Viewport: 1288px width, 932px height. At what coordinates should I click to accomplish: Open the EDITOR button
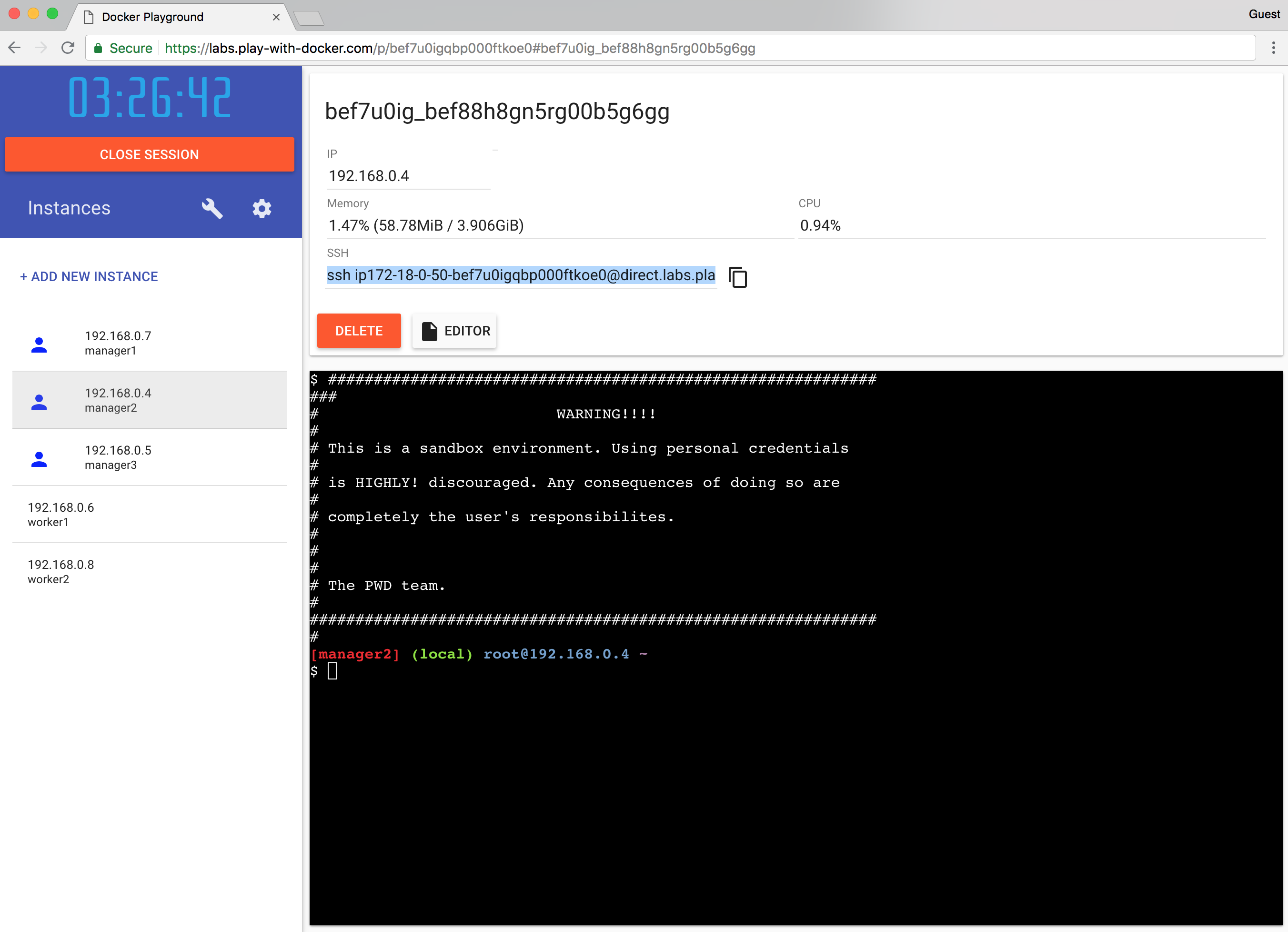click(454, 331)
